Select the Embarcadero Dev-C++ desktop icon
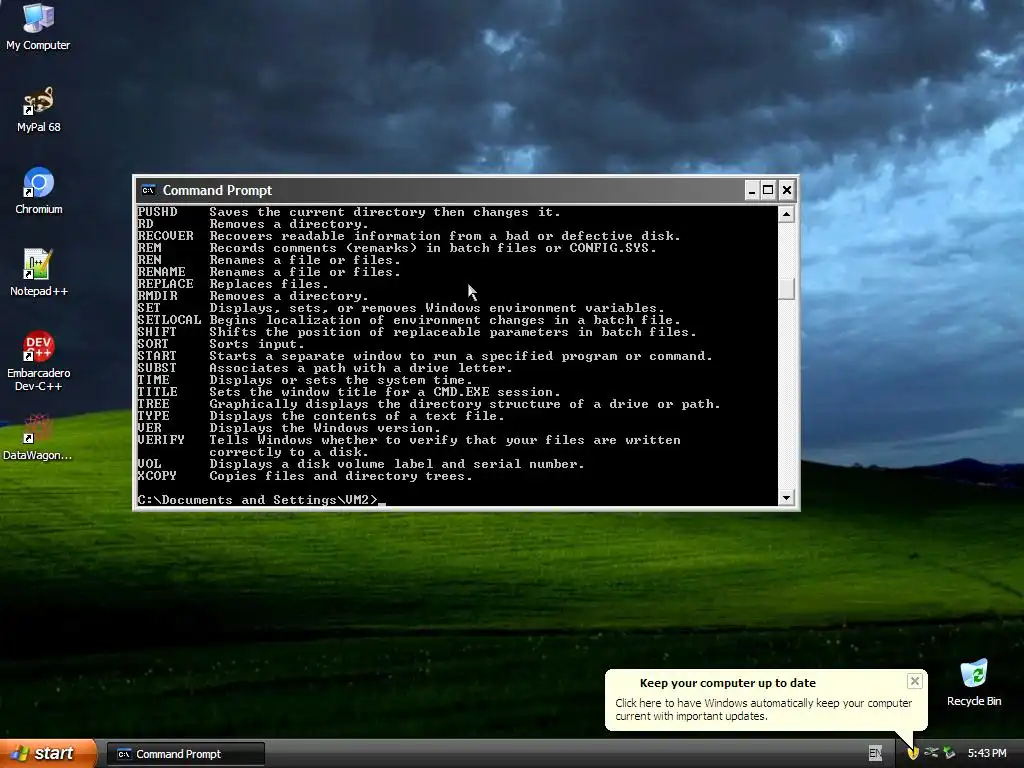The width and height of the screenshot is (1024, 768). pyautogui.click(x=38, y=361)
